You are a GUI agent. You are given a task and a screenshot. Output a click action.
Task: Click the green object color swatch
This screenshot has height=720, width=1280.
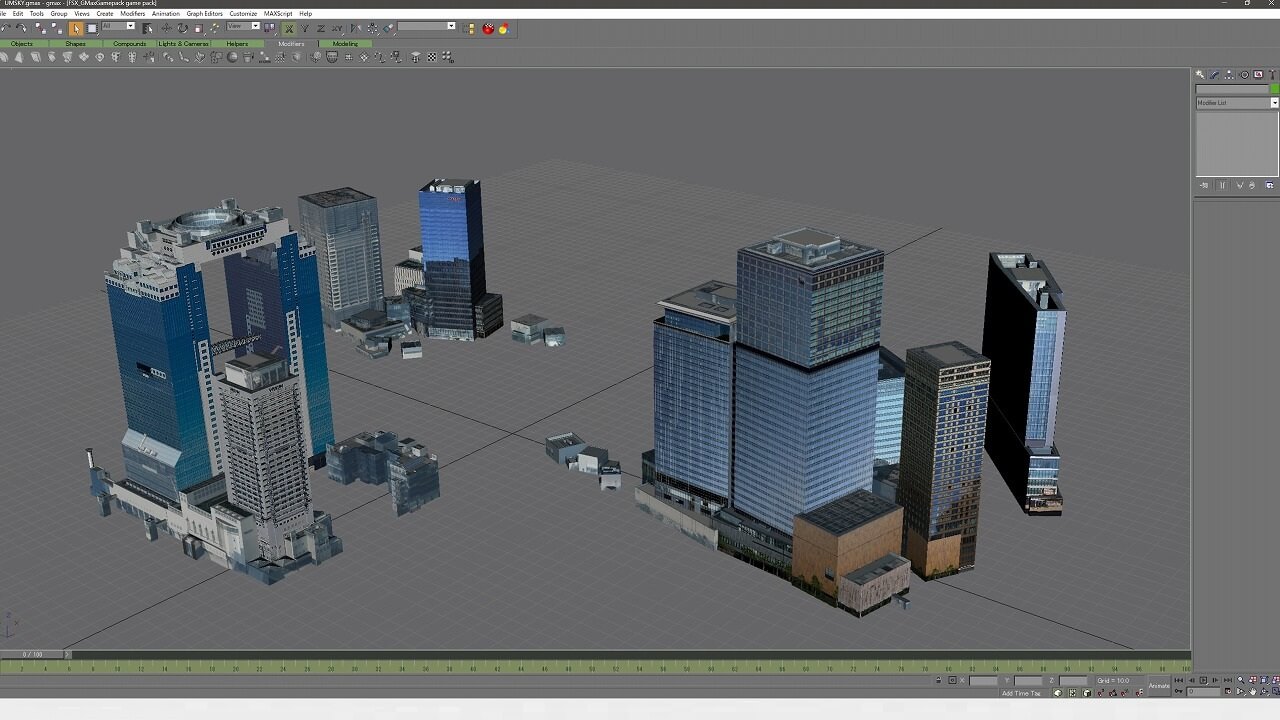pyautogui.click(x=1274, y=89)
